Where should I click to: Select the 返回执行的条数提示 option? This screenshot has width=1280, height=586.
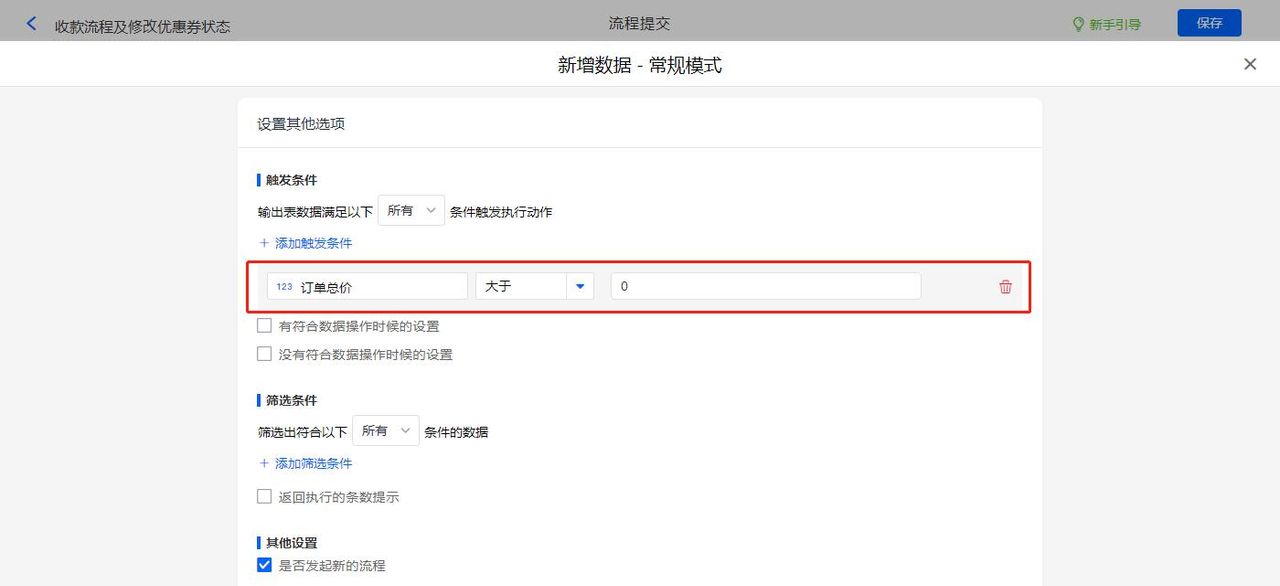264,496
